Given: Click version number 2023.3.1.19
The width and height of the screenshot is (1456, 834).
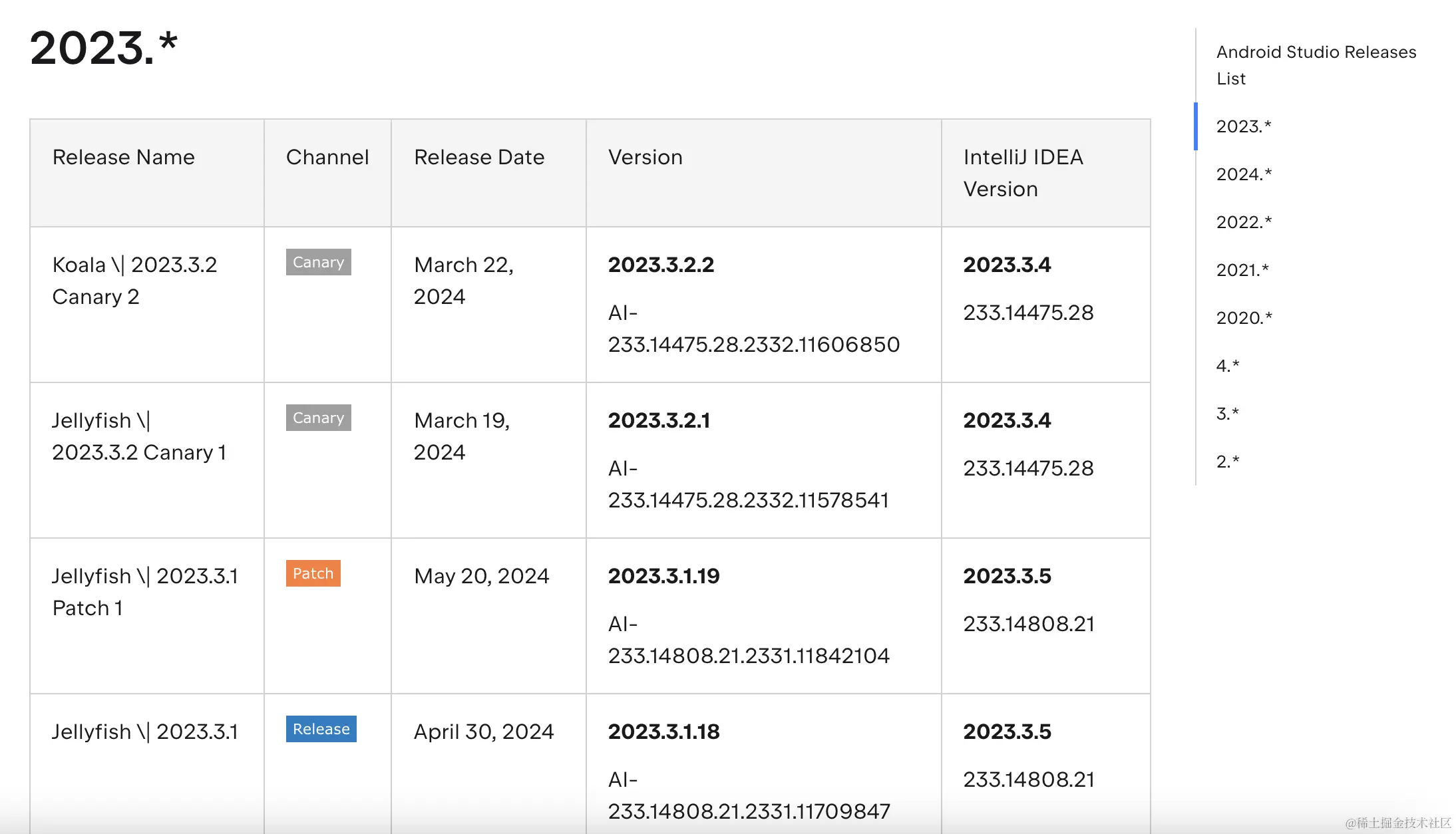Looking at the screenshot, I should (663, 576).
